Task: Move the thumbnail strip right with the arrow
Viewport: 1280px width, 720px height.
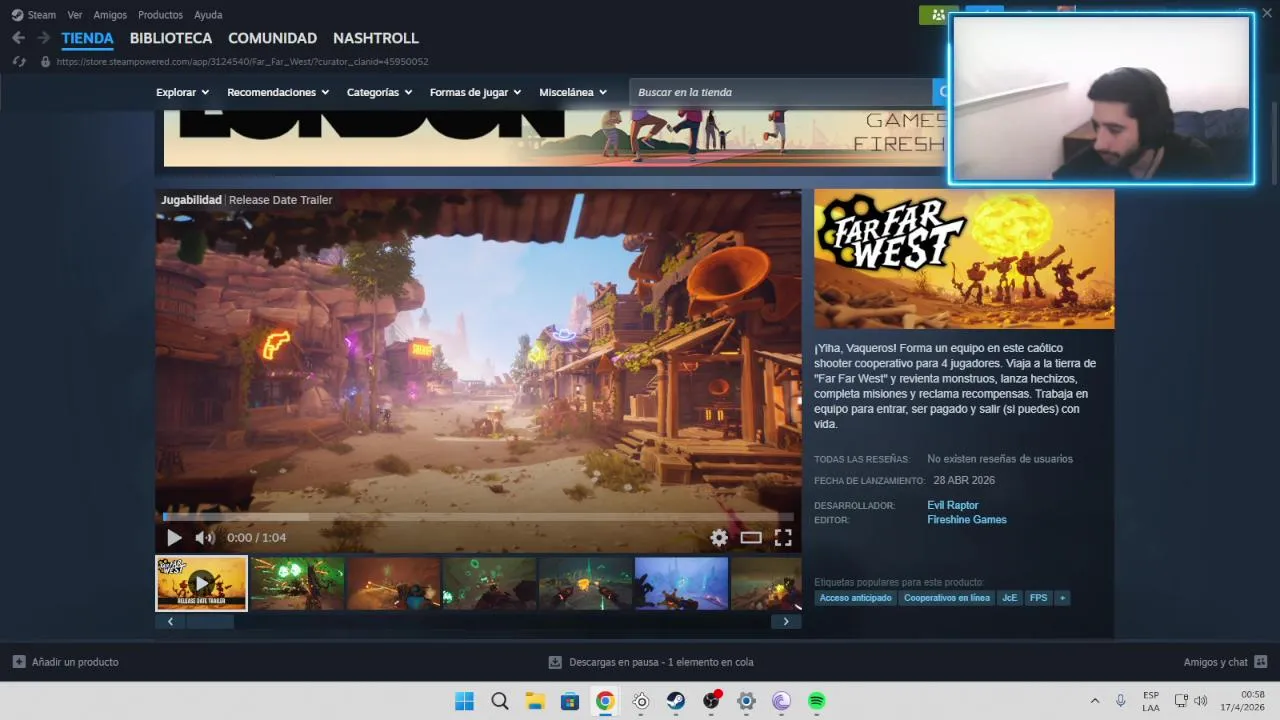Action: coord(786,622)
